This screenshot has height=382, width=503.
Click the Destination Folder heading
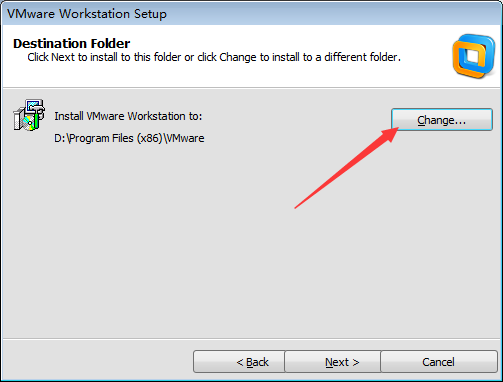(x=71, y=44)
